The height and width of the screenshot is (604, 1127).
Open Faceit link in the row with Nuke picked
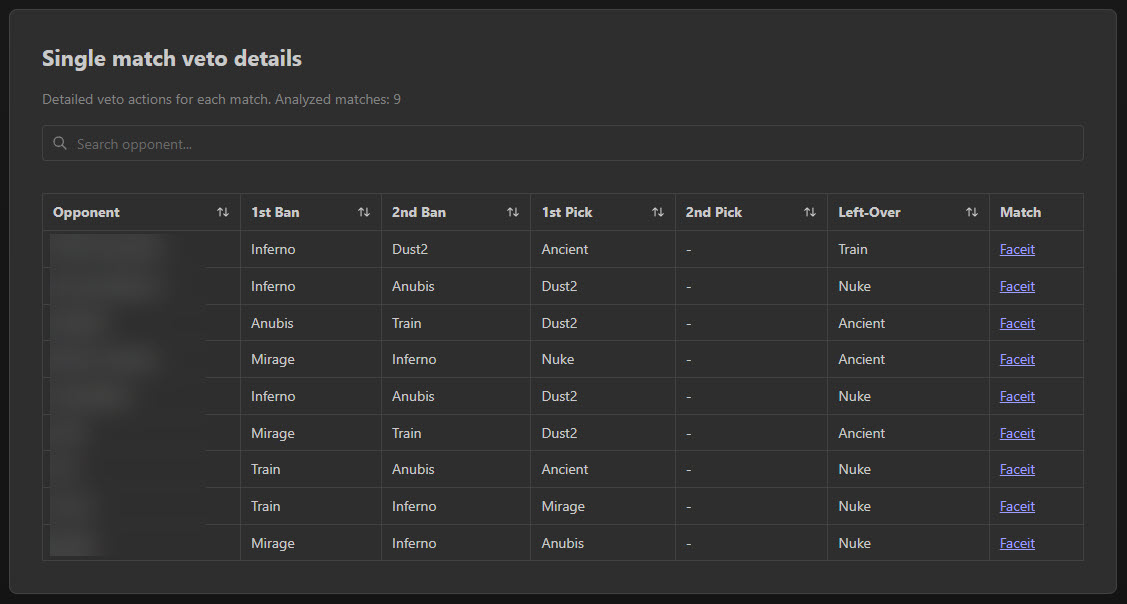(x=1017, y=359)
